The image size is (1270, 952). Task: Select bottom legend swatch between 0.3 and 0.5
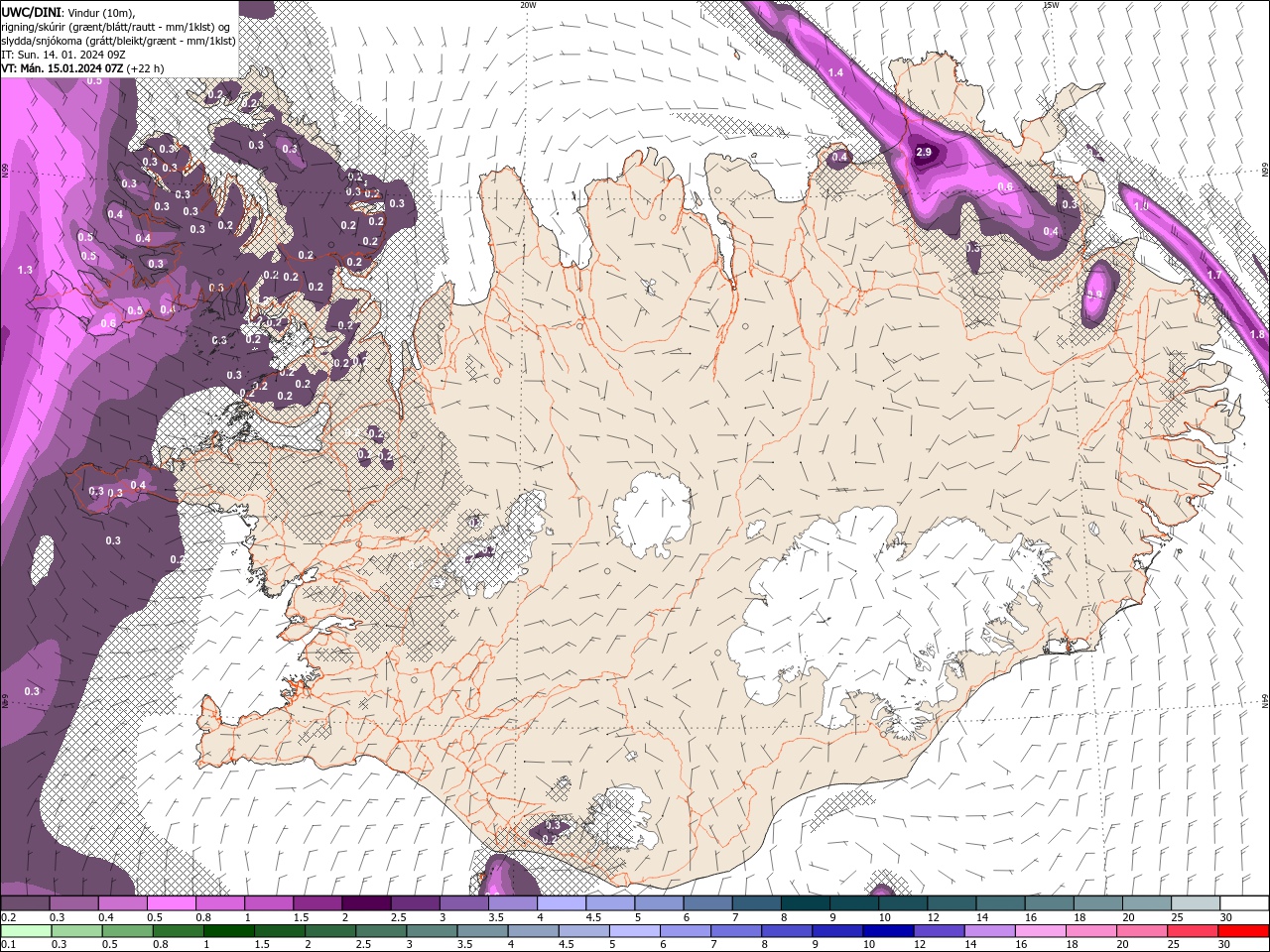click(x=76, y=931)
